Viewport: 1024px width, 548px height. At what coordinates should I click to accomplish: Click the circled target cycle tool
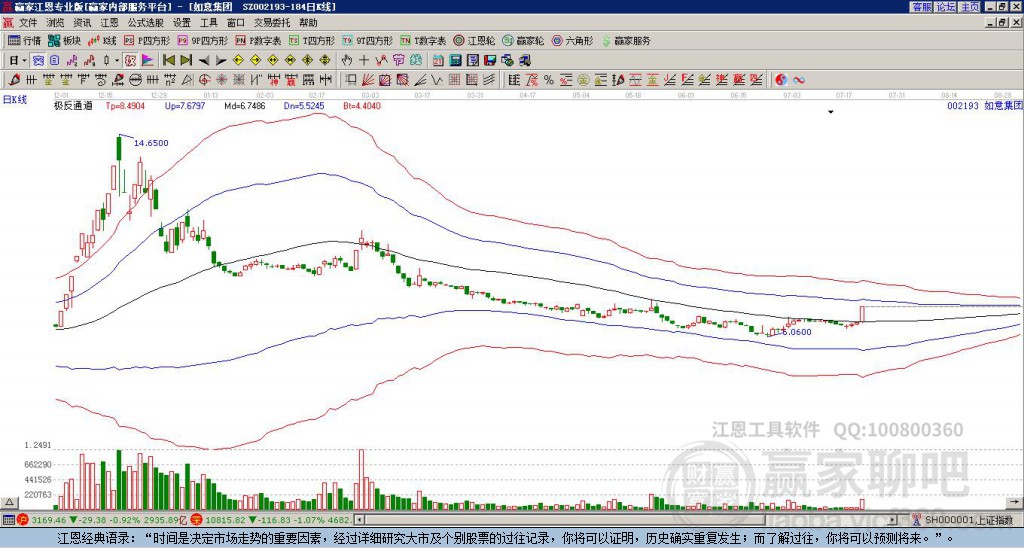coord(204,80)
